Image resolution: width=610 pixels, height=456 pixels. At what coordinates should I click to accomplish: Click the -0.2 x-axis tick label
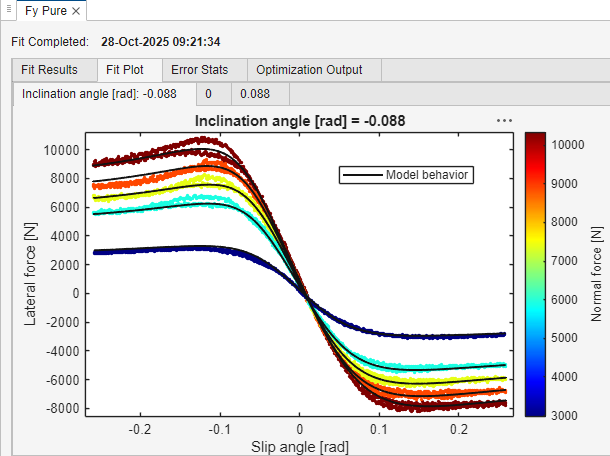[140, 430]
